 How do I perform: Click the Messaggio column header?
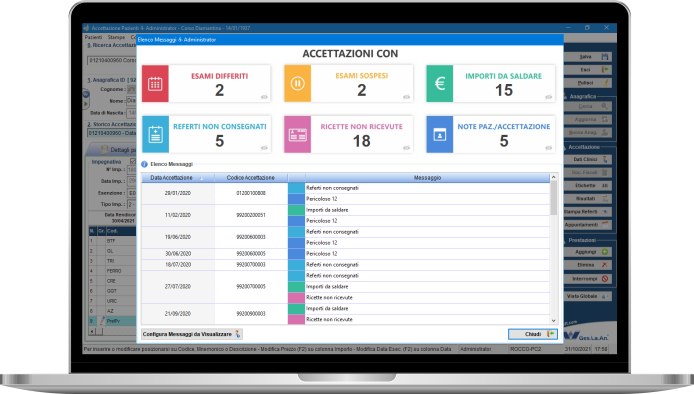tap(427, 178)
